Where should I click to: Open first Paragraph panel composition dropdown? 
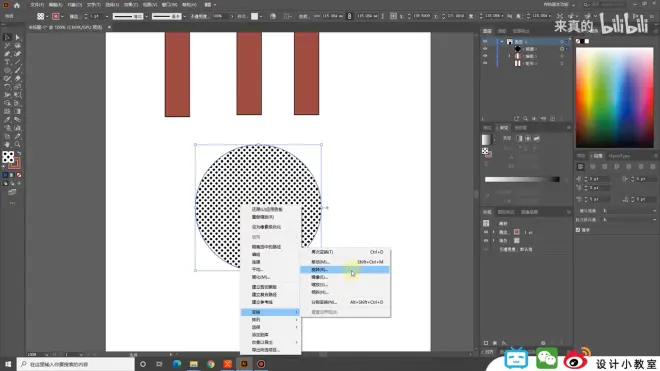(x=629, y=211)
